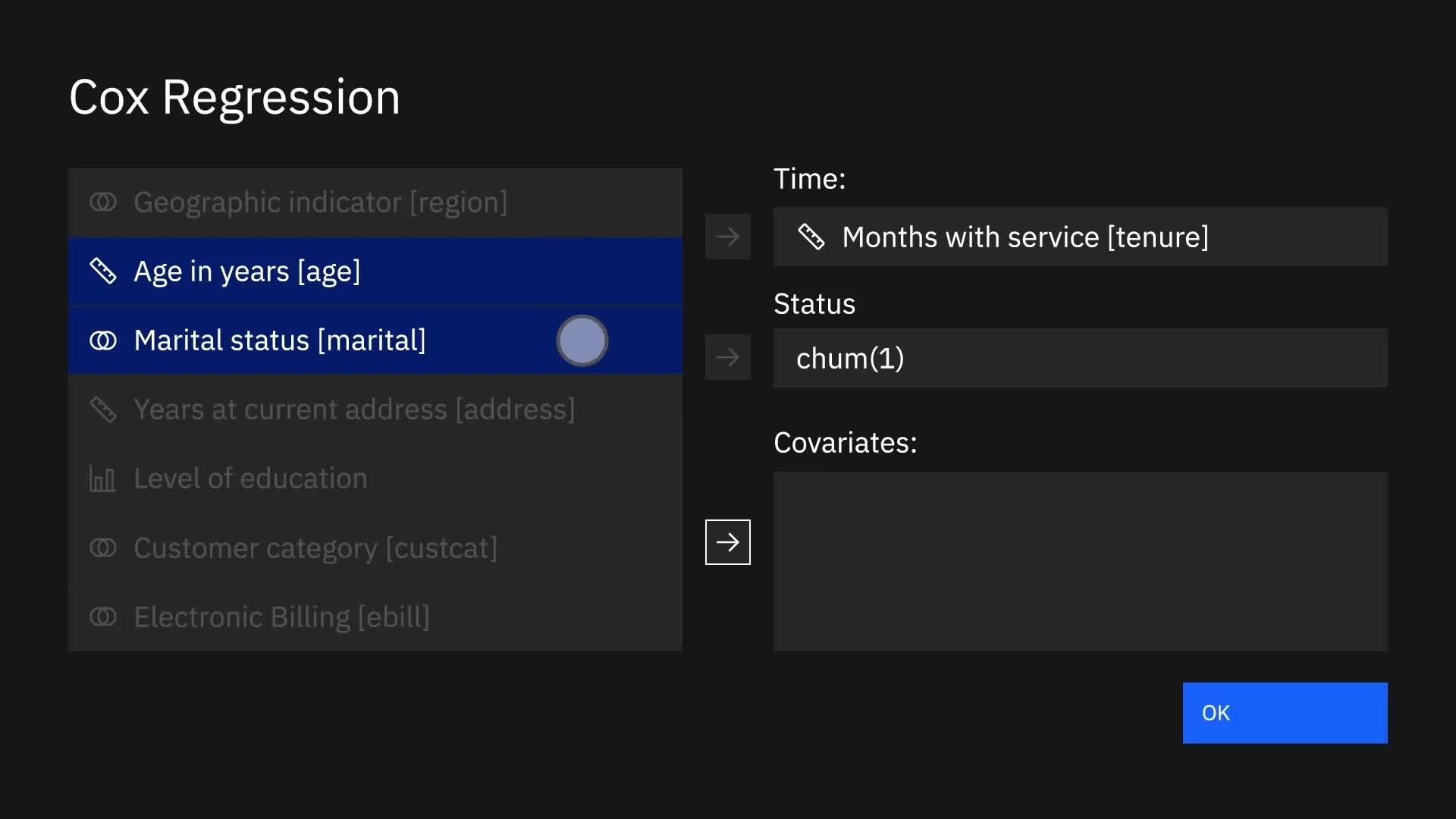This screenshot has width=1456, height=819.
Task: Select Marital status [marital] variable
Action: click(x=280, y=340)
